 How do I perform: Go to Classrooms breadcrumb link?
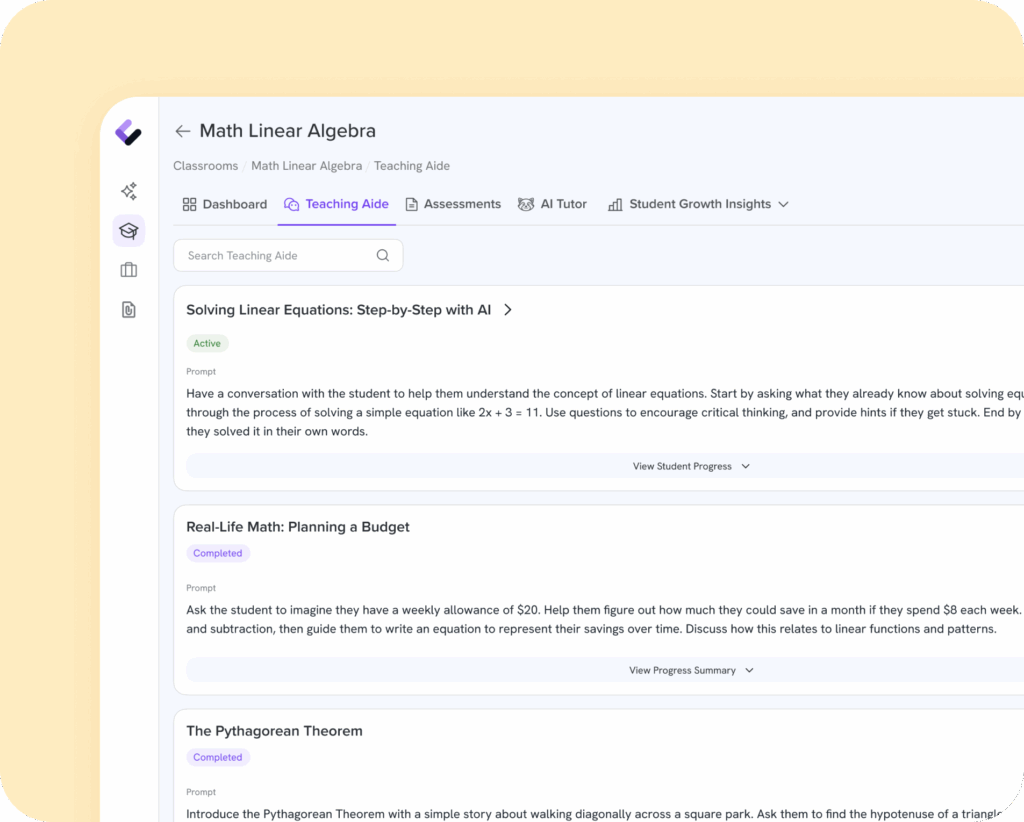coord(205,166)
